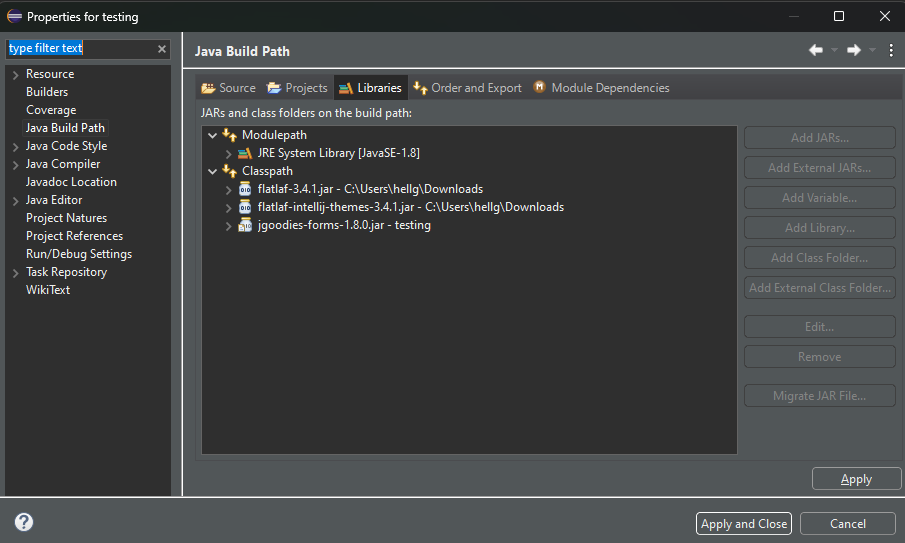The width and height of the screenshot is (905, 543).
Task: Go back using the left arrow icon
Action: [x=816, y=50]
